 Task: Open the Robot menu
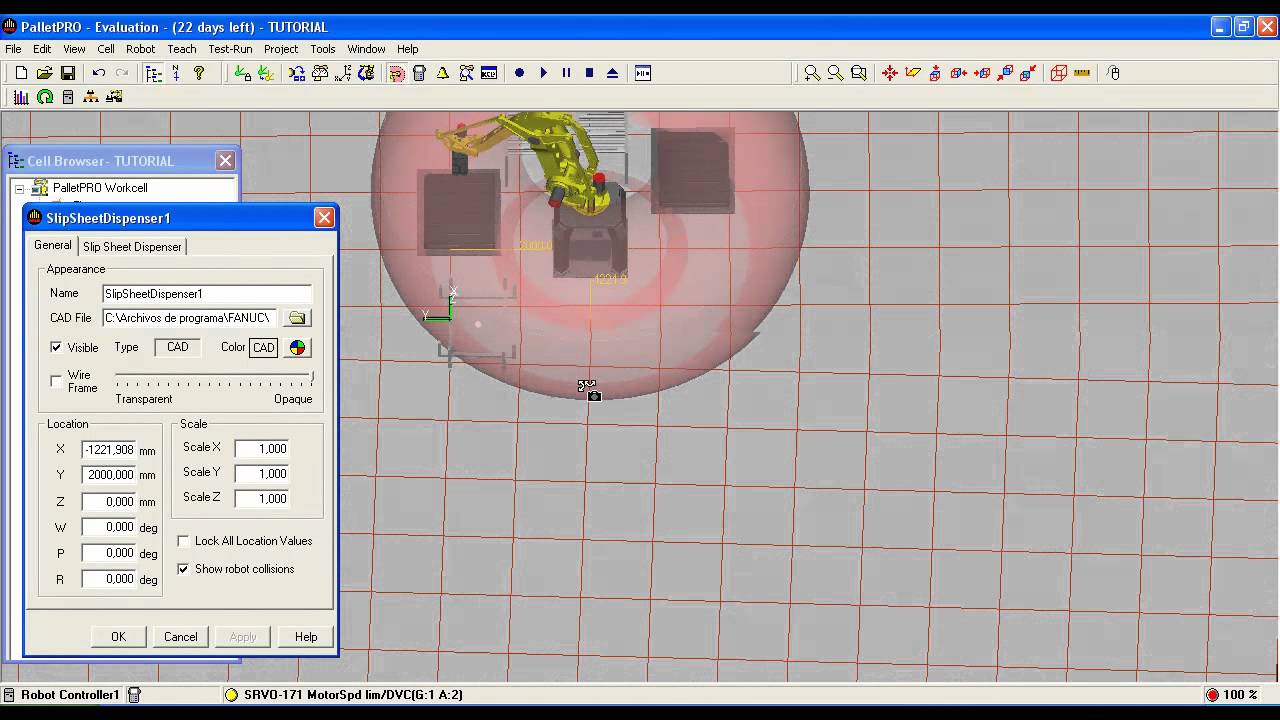point(140,49)
